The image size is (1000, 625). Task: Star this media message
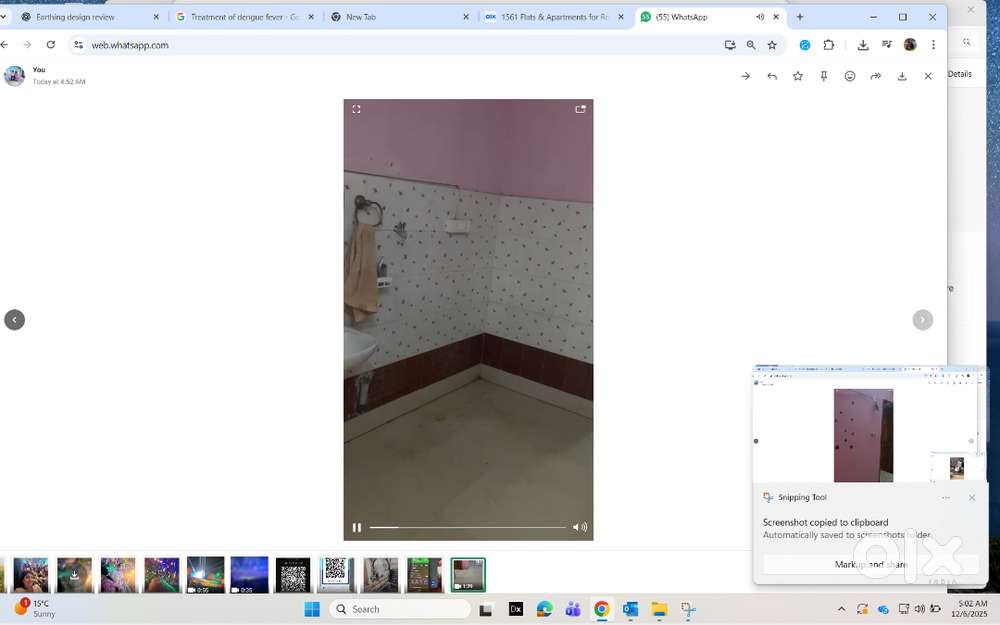tap(798, 76)
